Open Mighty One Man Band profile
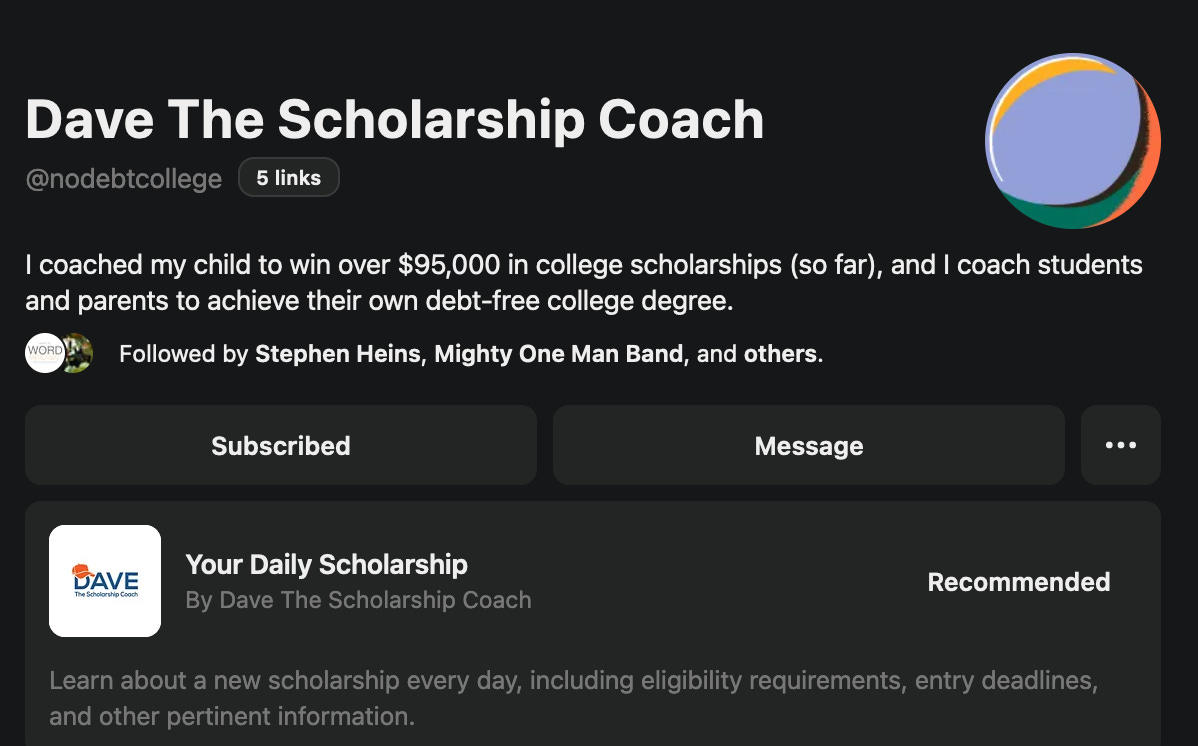This screenshot has width=1198, height=746. click(x=559, y=354)
